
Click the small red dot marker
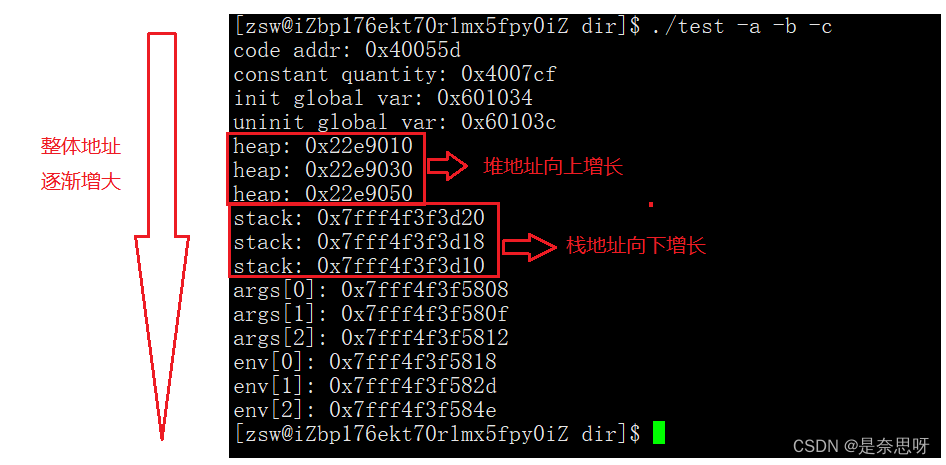[651, 204]
